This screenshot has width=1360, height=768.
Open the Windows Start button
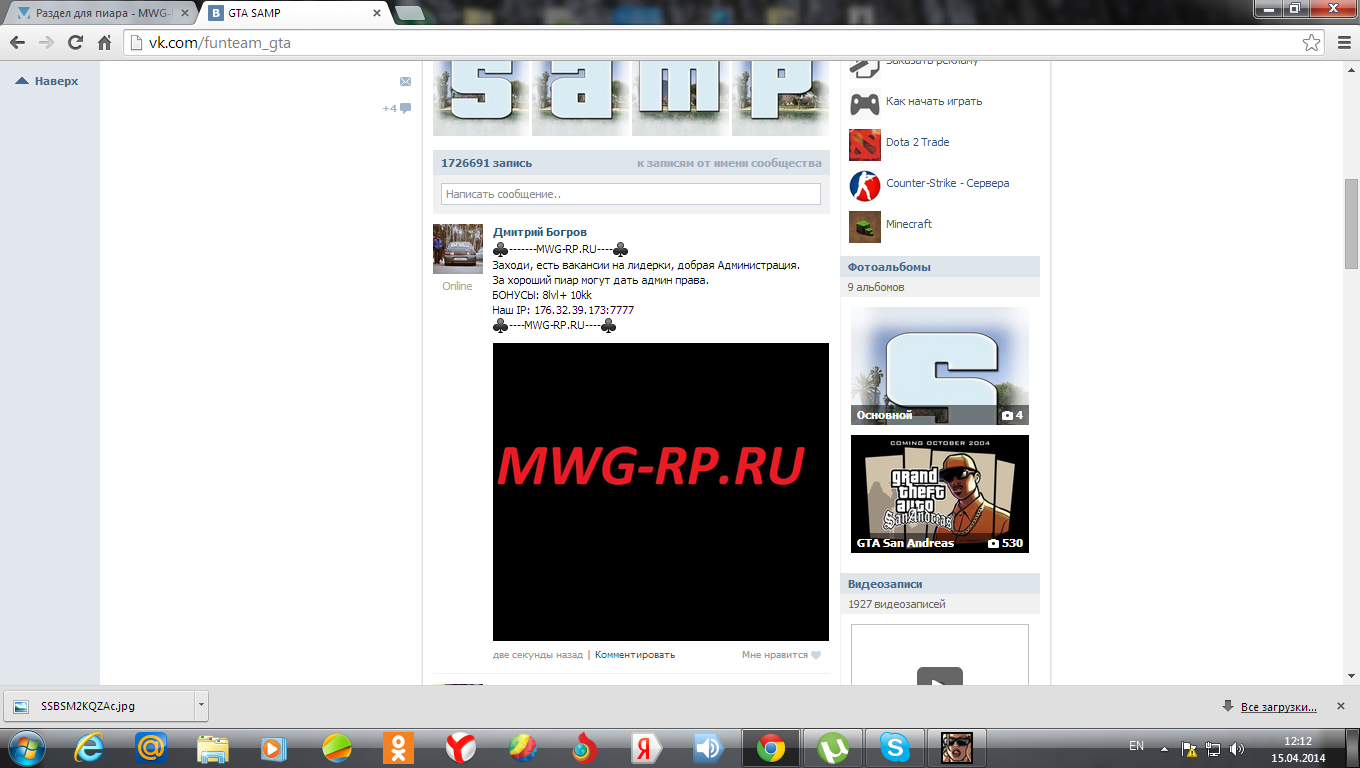pos(26,748)
